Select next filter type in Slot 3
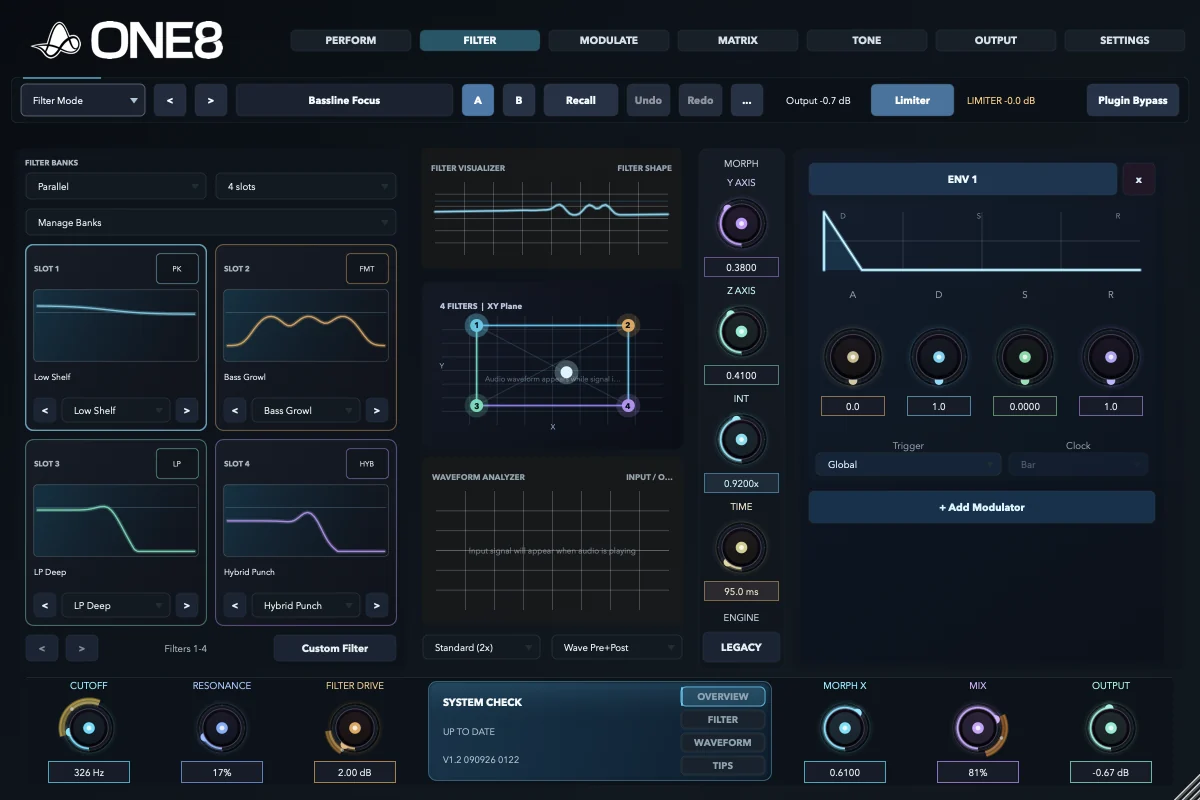The image size is (1200, 800). (x=187, y=605)
